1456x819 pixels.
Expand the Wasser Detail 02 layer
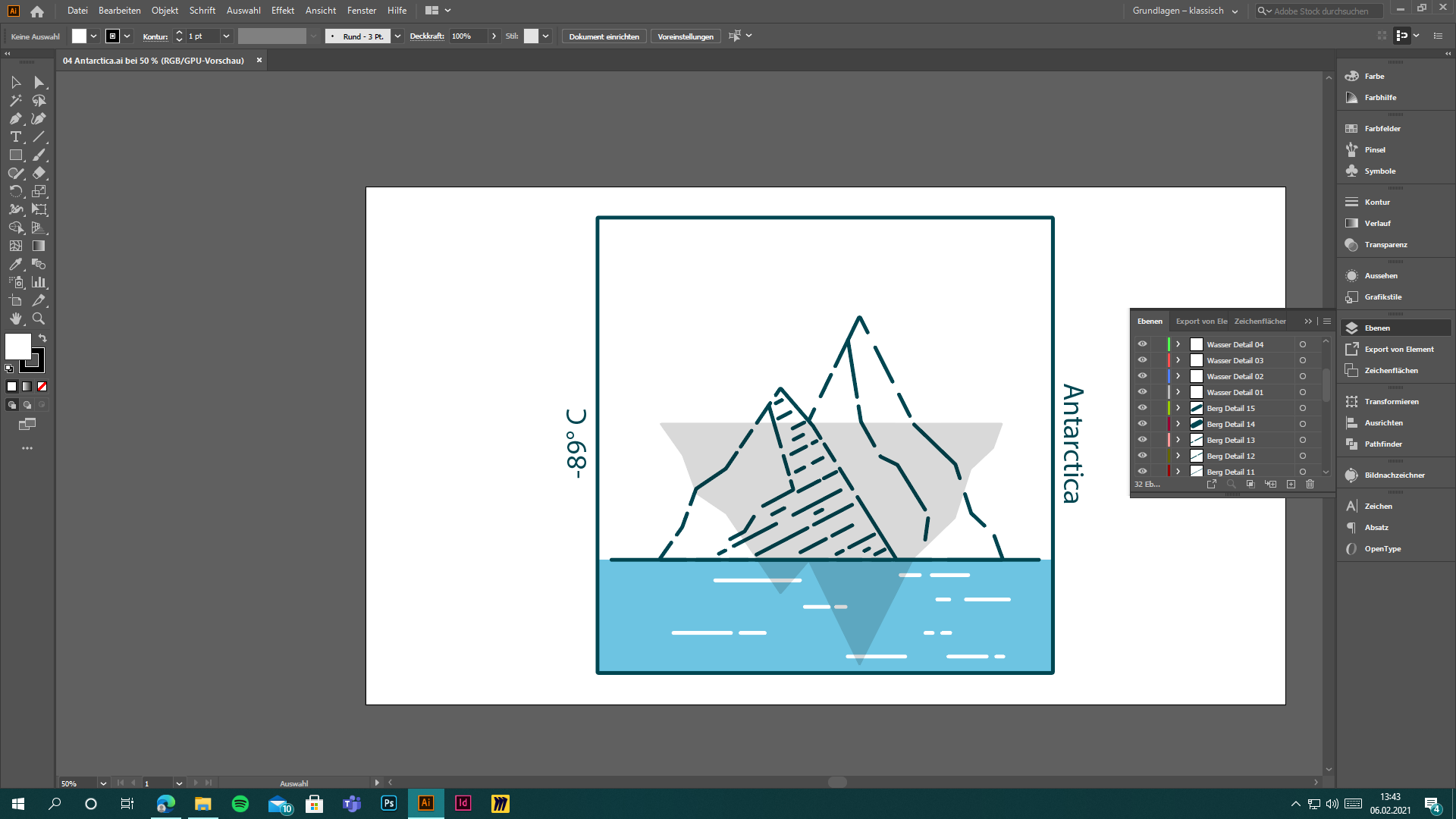[x=1178, y=376]
